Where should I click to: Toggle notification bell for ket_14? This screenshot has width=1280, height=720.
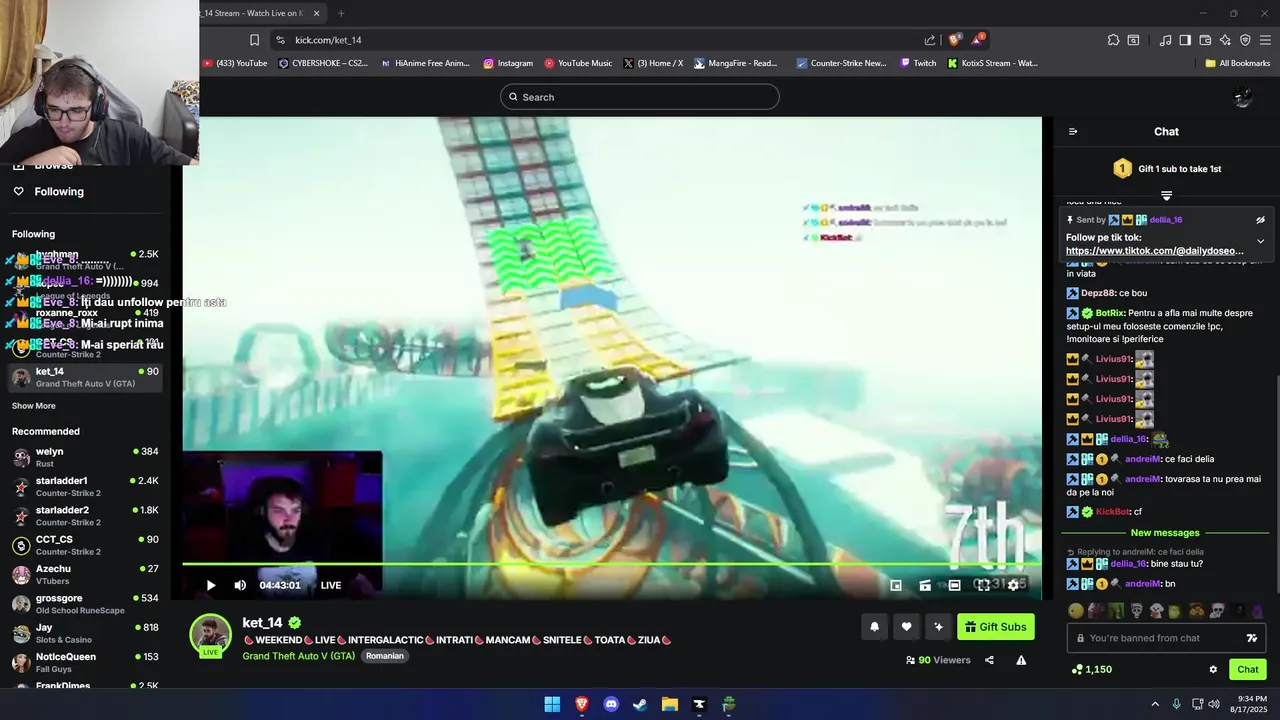(x=874, y=627)
